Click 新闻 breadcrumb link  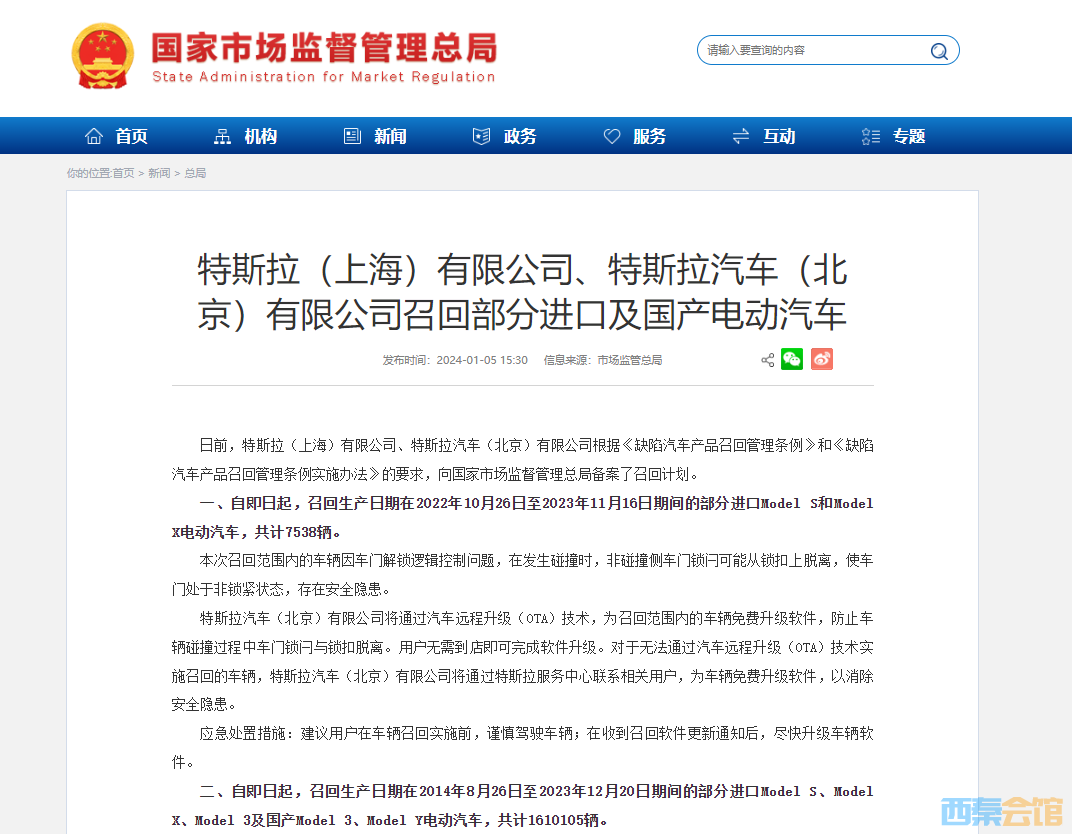click(x=159, y=173)
